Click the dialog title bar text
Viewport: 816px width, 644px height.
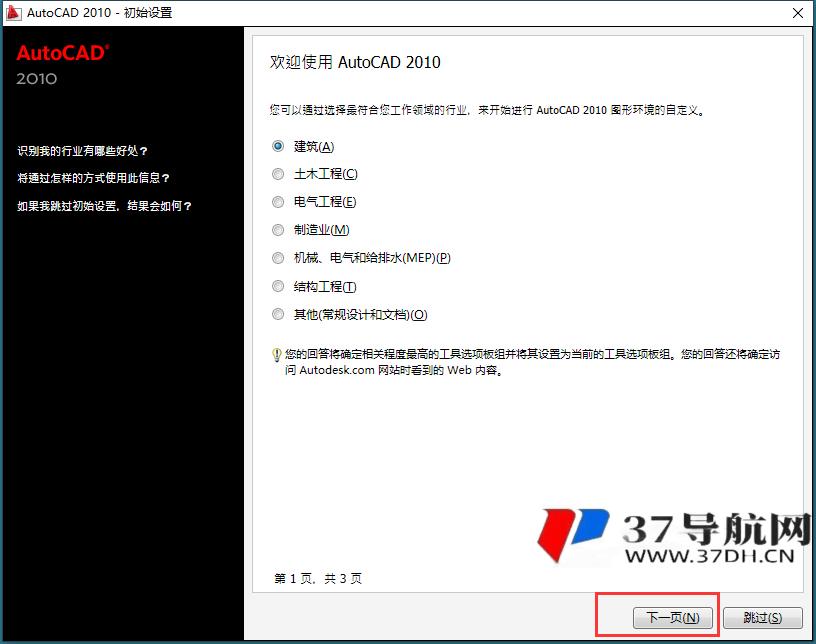98,13
